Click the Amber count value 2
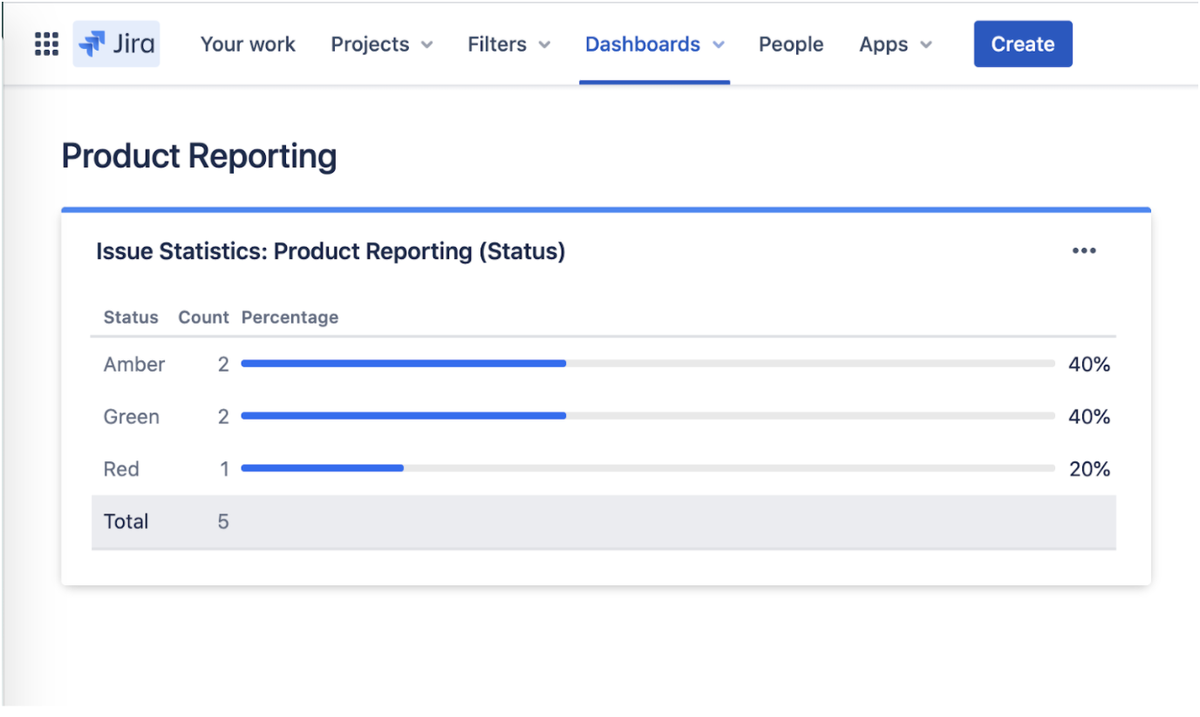Viewport: 1200px width, 717px height. click(x=223, y=364)
